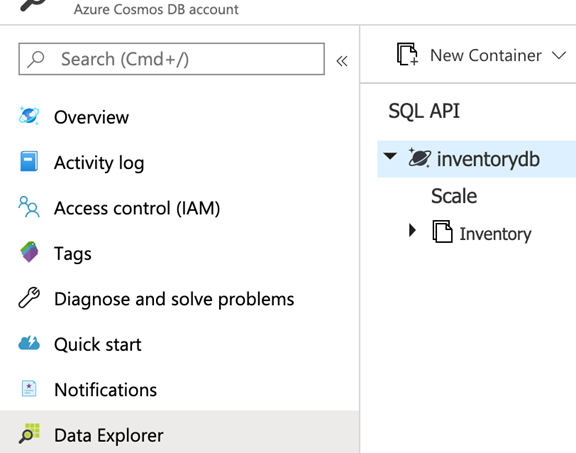The image size is (576, 453).
Task: Expand the Inventory container node
Action: coord(413,230)
